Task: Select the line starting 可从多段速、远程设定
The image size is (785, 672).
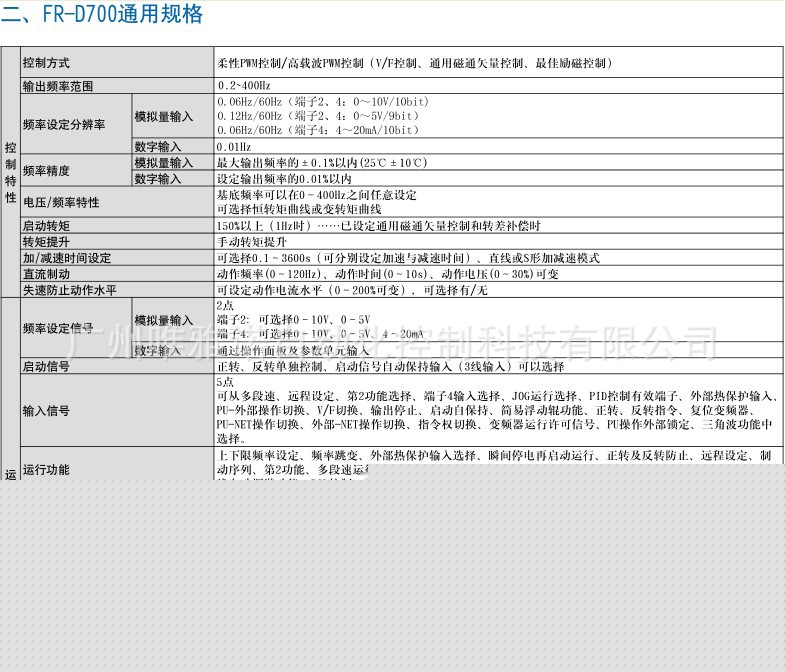Action: (499, 396)
